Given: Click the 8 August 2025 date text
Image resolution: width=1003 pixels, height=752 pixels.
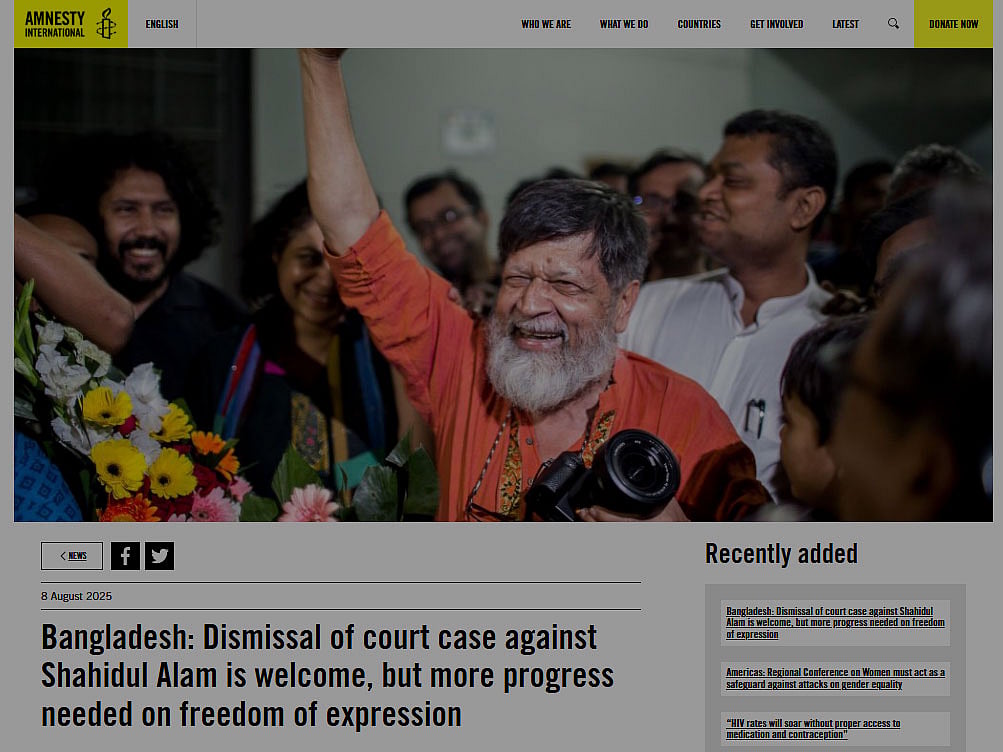Looking at the screenshot, I should [76, 596].
